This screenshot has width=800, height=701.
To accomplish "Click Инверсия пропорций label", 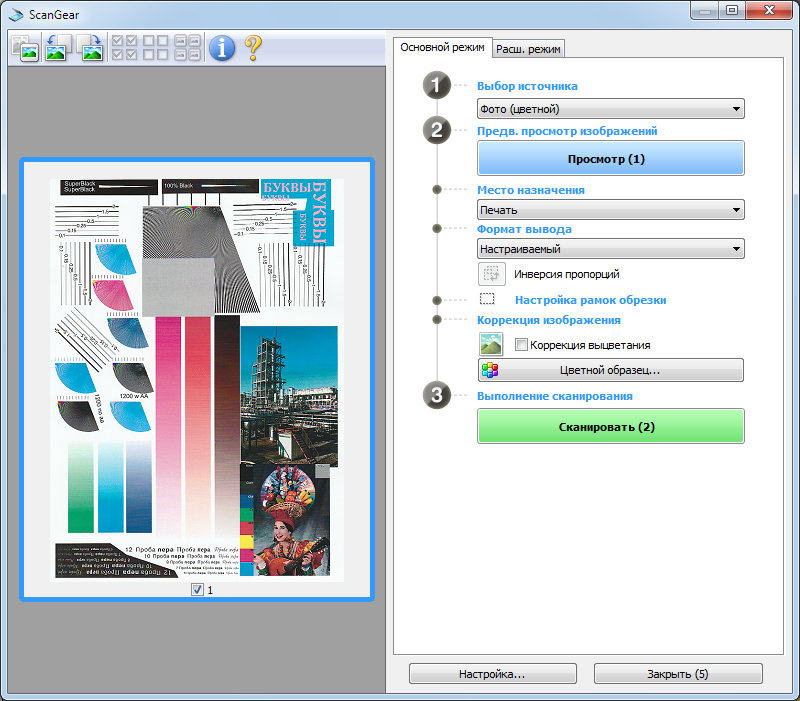I will pyautogui.click(x=566, y=274).
